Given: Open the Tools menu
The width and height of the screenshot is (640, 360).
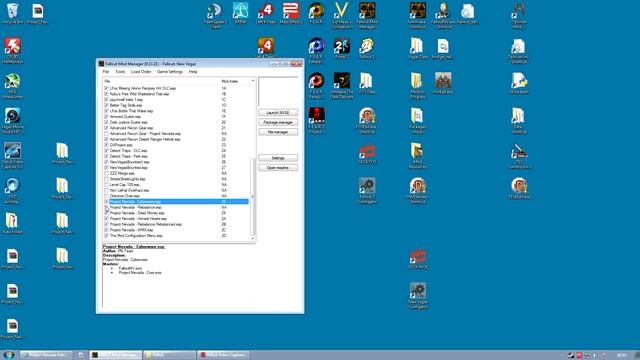Looking at the screenshot, I should coord(120,72).
